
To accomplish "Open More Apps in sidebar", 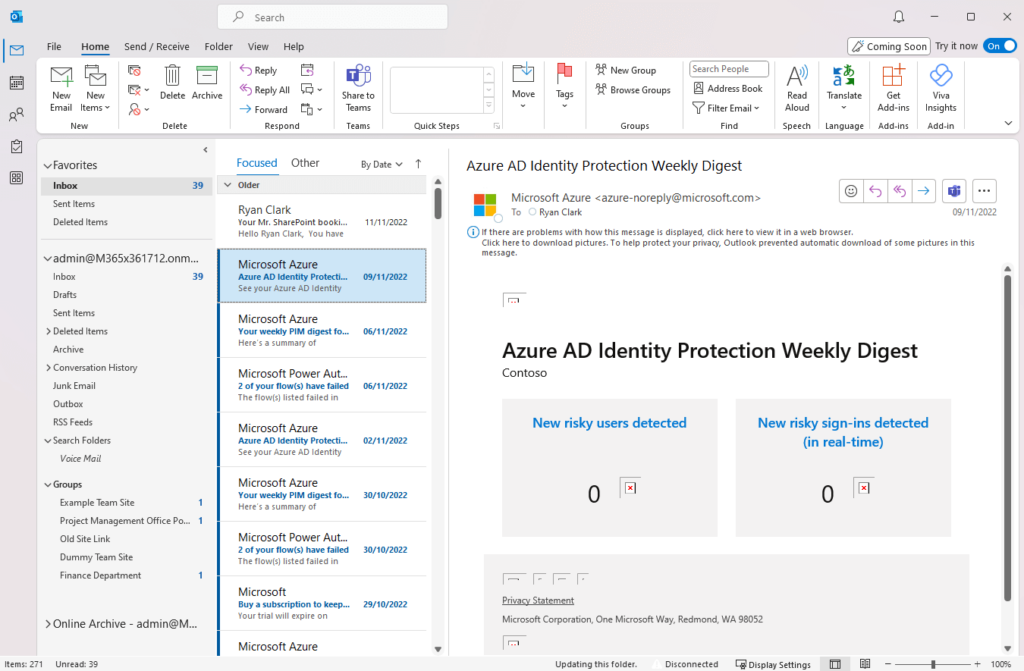I will point(17,178).
